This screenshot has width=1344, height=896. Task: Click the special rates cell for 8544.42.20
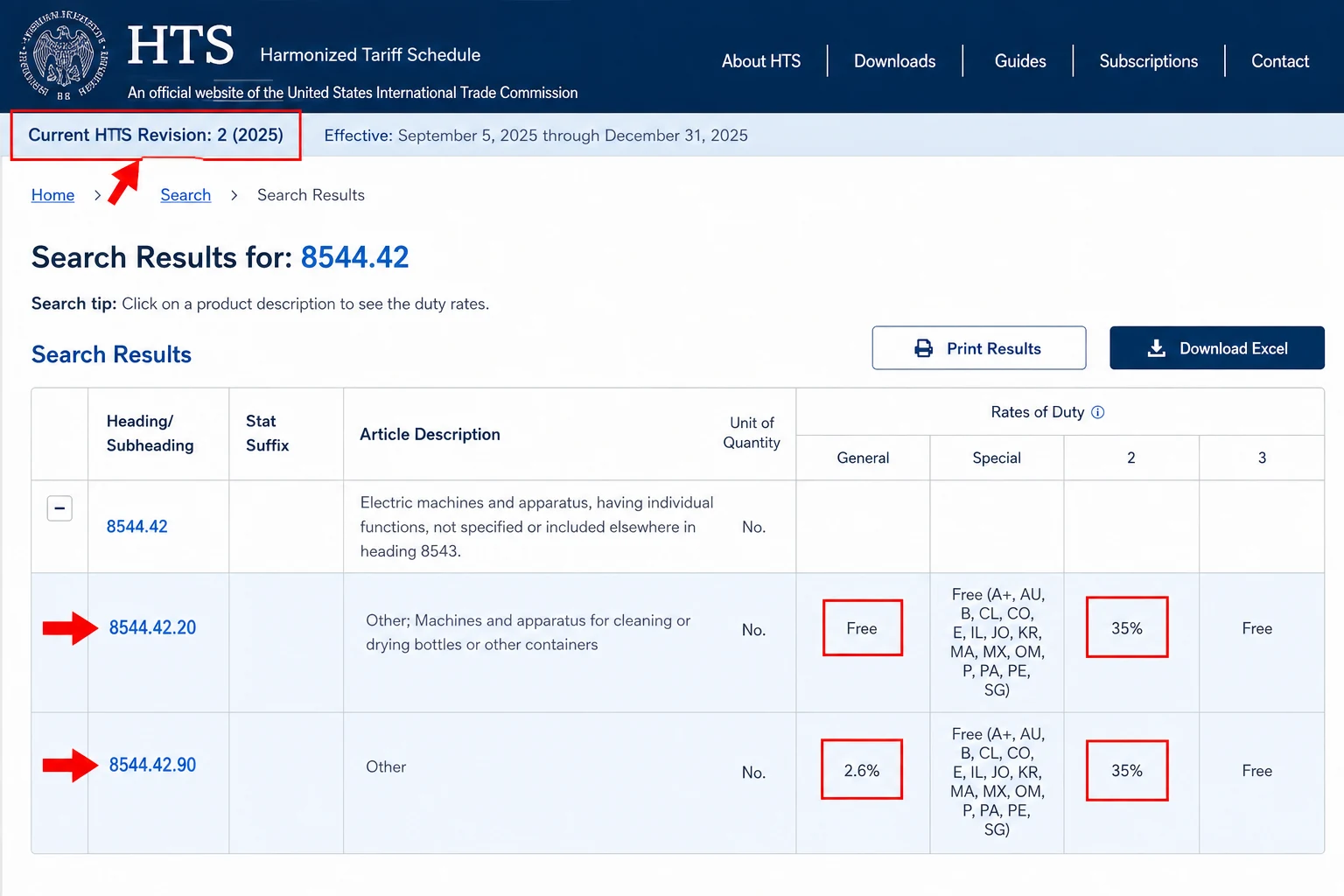[997, 642]
